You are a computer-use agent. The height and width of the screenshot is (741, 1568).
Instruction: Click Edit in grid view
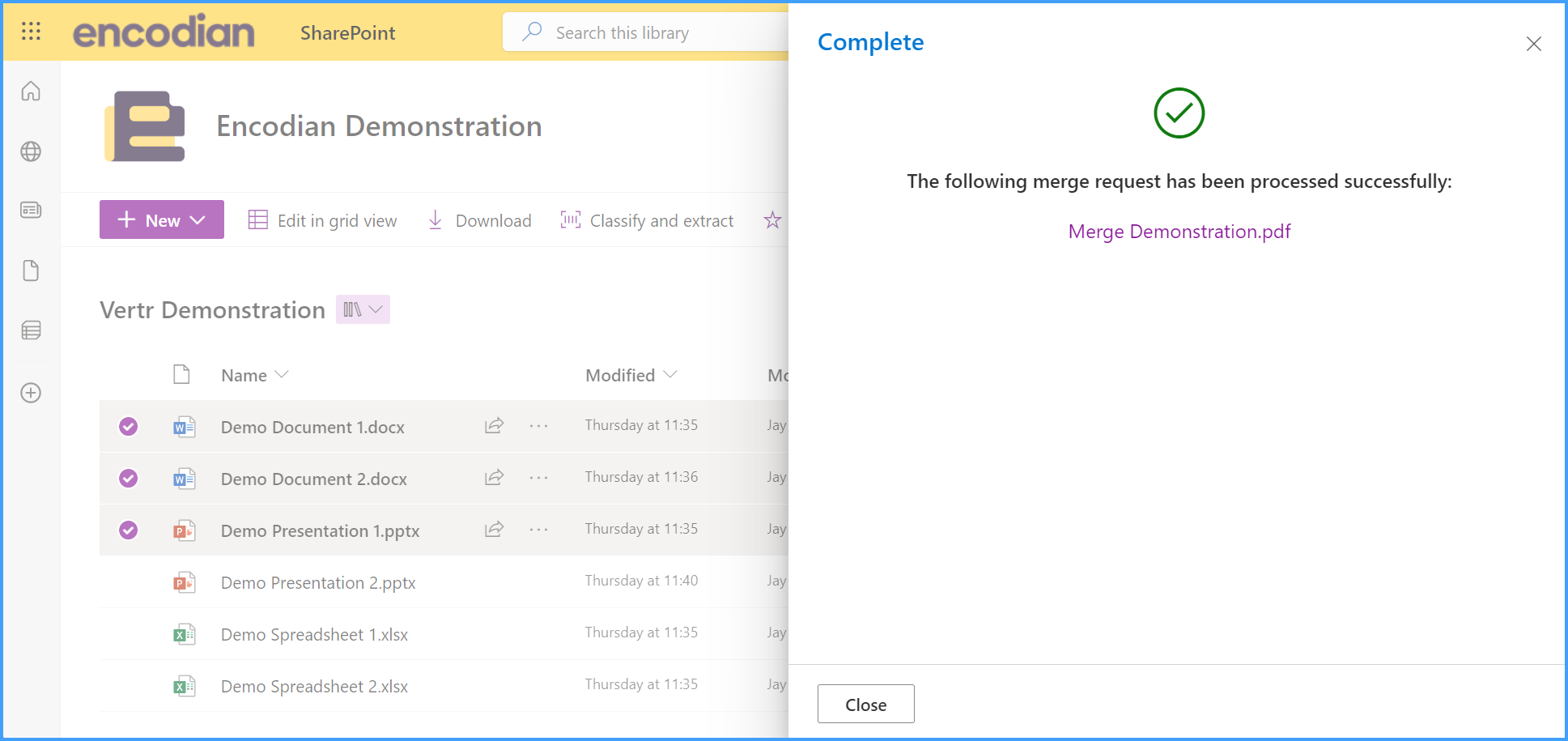point(322,220)
